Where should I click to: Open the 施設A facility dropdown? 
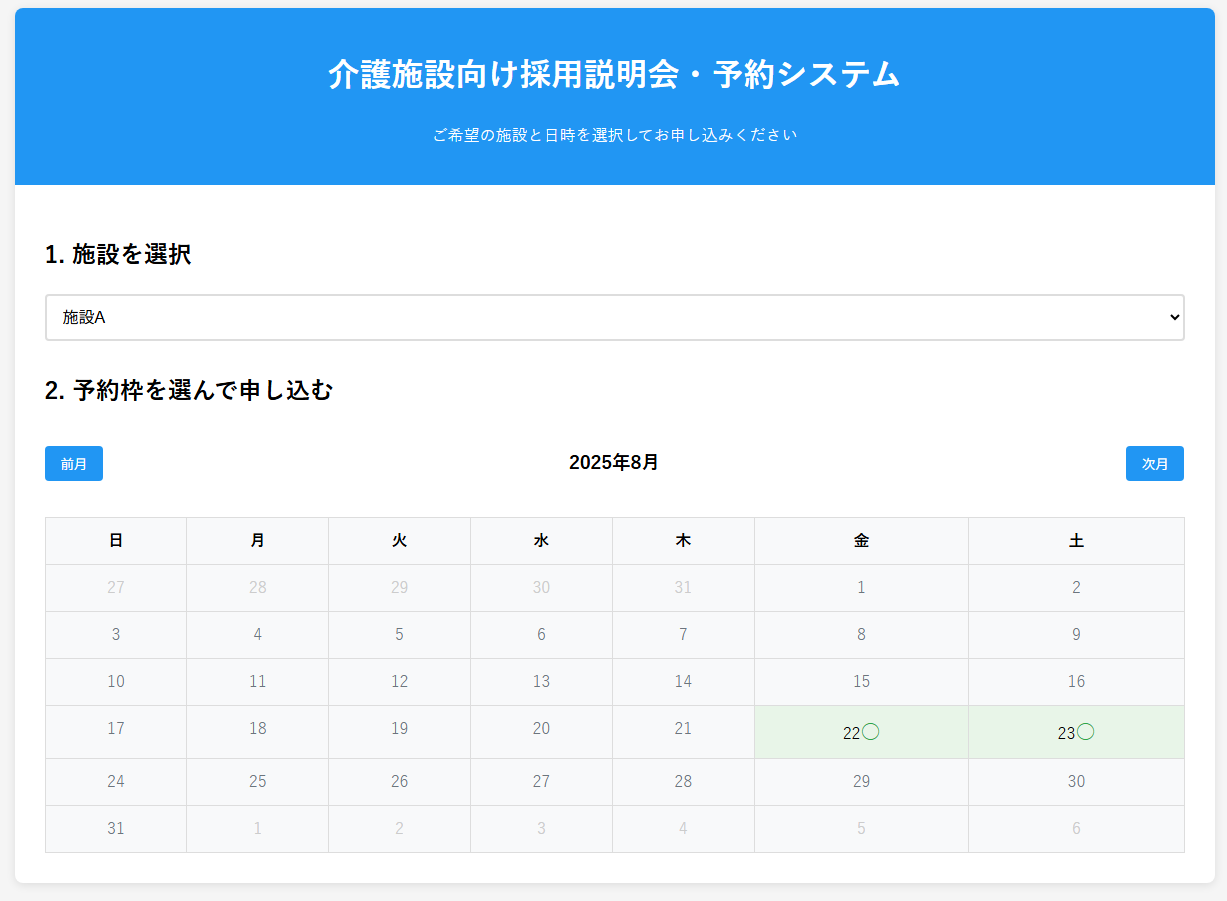pos(614,317)
